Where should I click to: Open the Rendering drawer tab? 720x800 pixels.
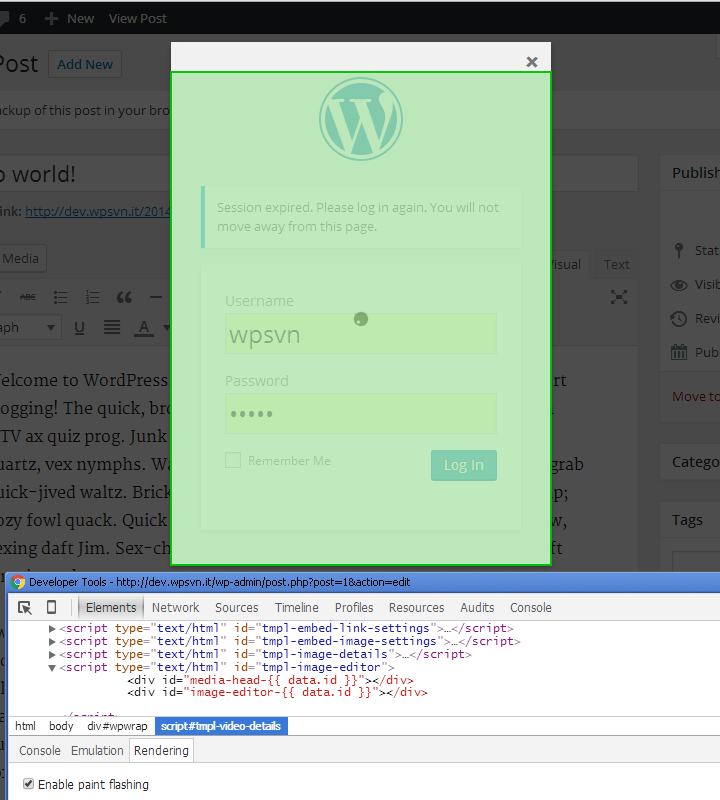coord(161,751)
